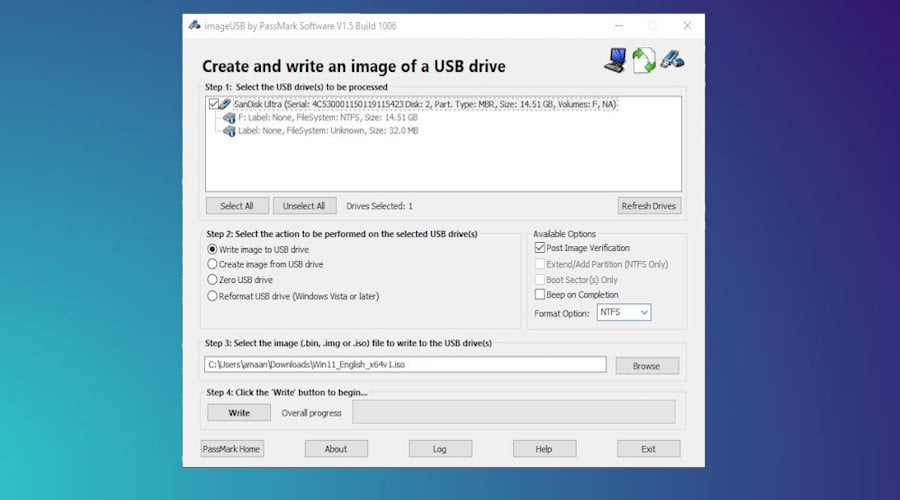Click the F: volume partition icon
Screen dimensions: 900x500
point(229,118)
